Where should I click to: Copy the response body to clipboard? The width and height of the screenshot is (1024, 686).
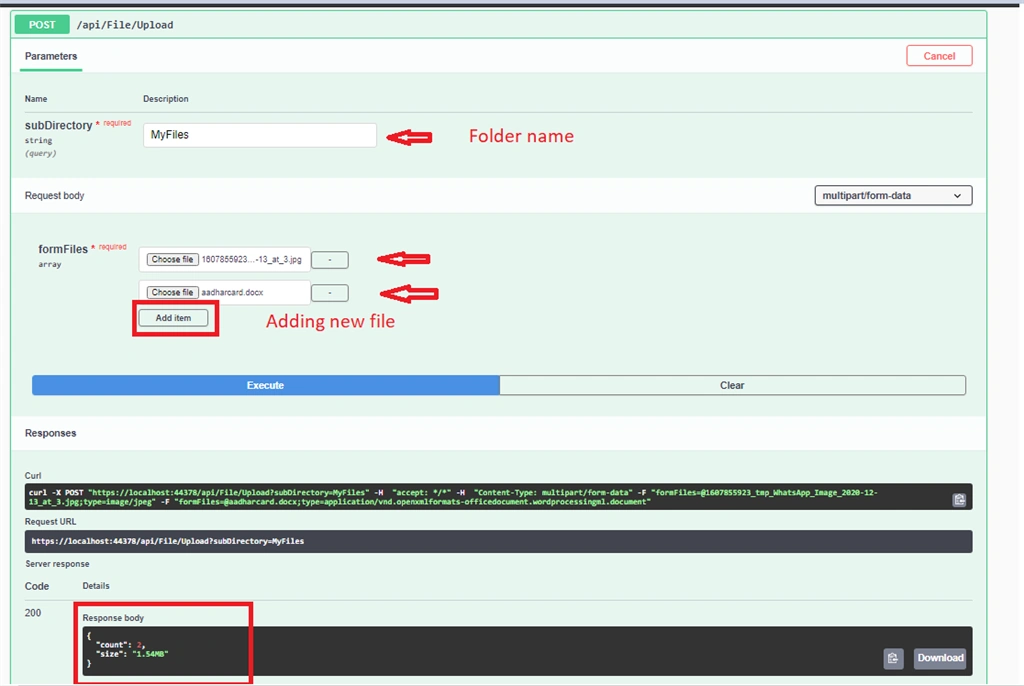point(893,658)
